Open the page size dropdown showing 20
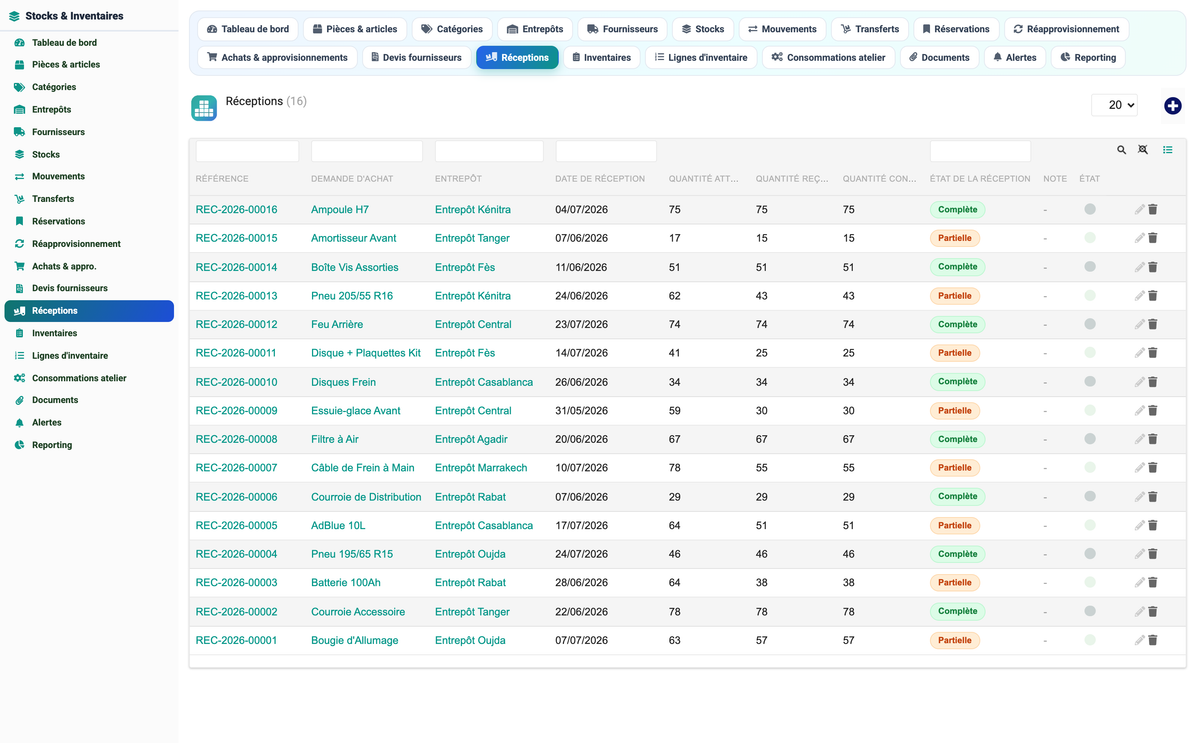 pos(1115,105)
